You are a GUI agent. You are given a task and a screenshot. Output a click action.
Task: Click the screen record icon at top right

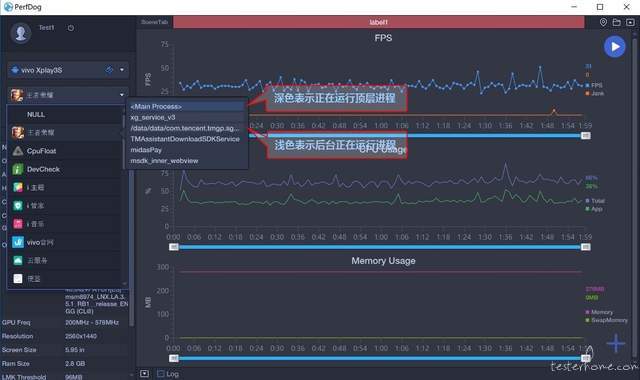coord(631,22)
